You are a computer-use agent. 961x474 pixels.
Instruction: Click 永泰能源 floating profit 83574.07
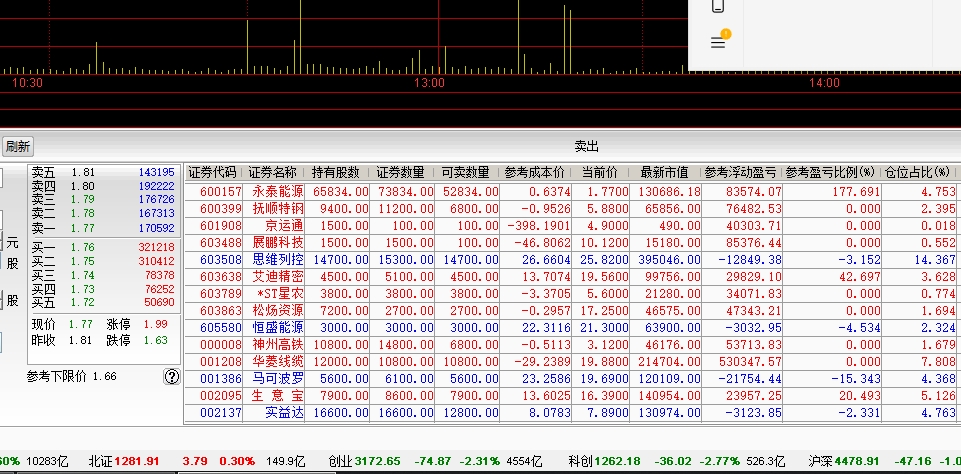753,192
